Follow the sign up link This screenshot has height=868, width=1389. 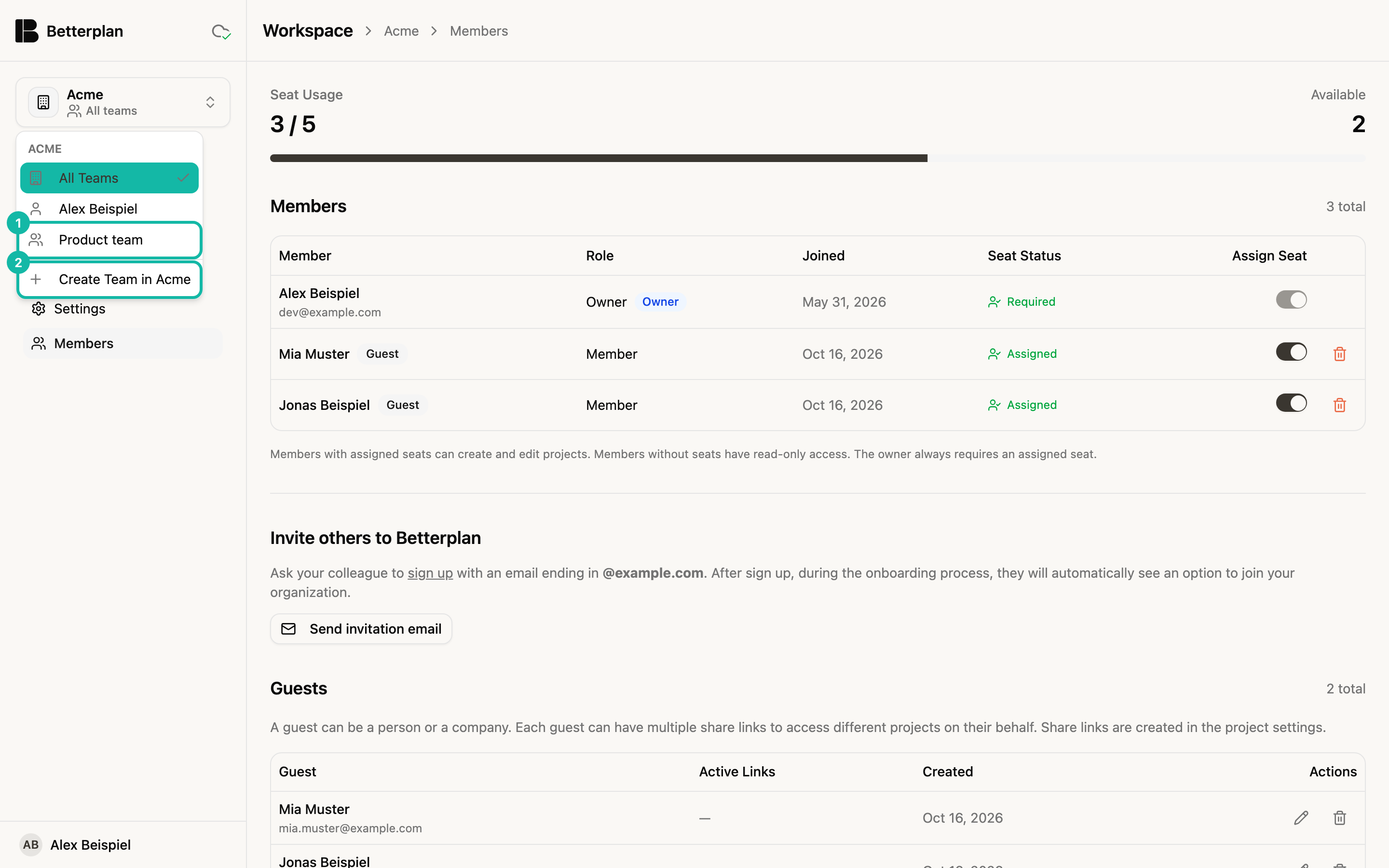point(430,573)
